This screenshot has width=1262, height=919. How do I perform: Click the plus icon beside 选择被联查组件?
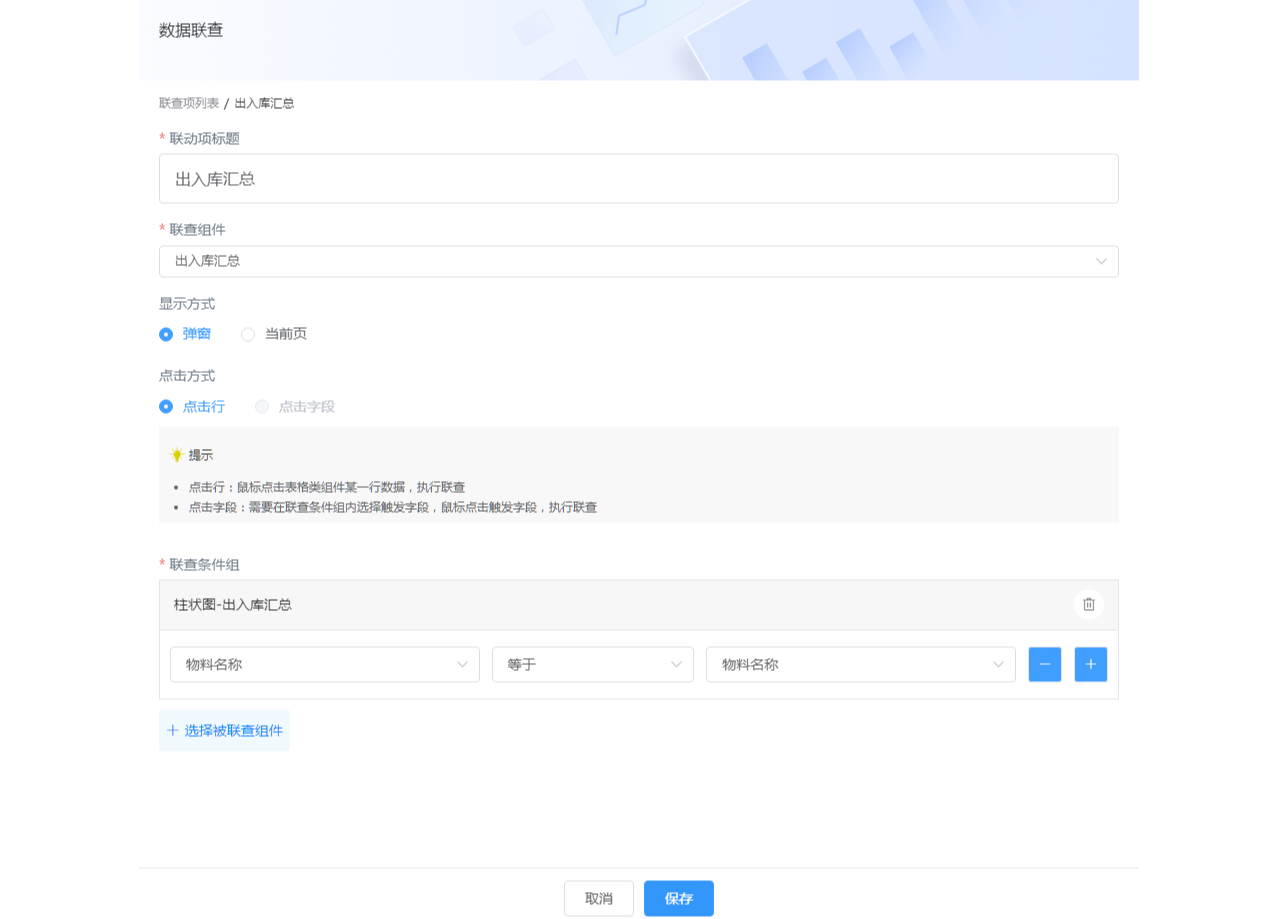click(x=171, y=730)
